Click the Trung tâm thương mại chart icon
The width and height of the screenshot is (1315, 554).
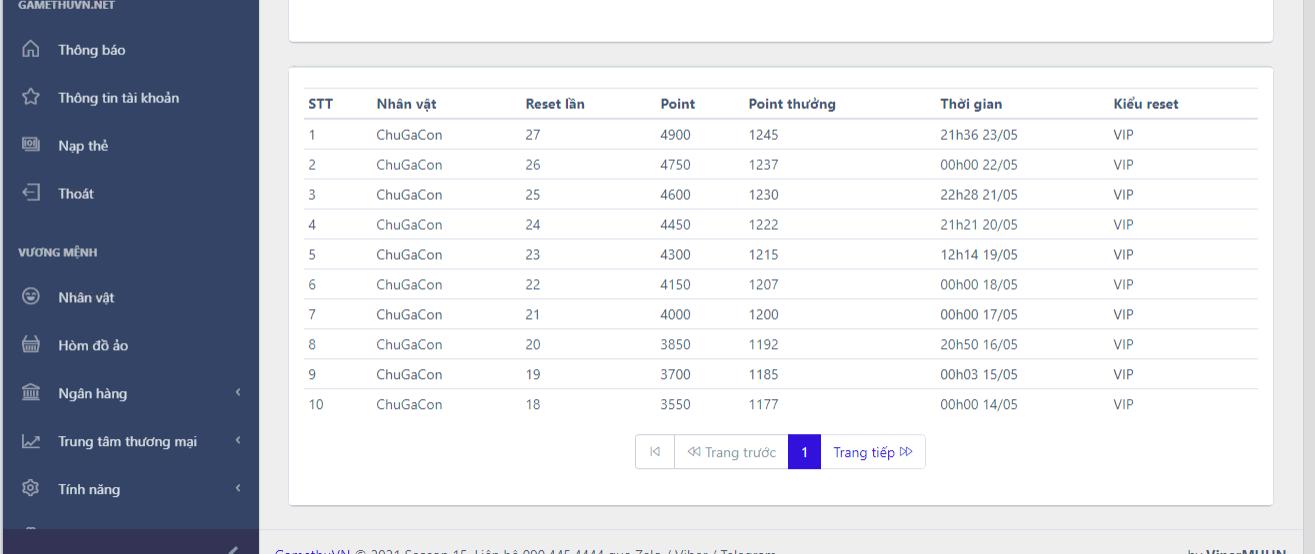(x=31, y=441)
